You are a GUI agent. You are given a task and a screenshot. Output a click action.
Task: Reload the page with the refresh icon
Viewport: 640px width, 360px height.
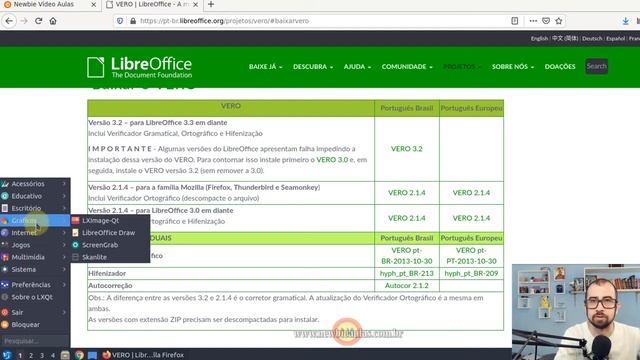tap(38, 21)
